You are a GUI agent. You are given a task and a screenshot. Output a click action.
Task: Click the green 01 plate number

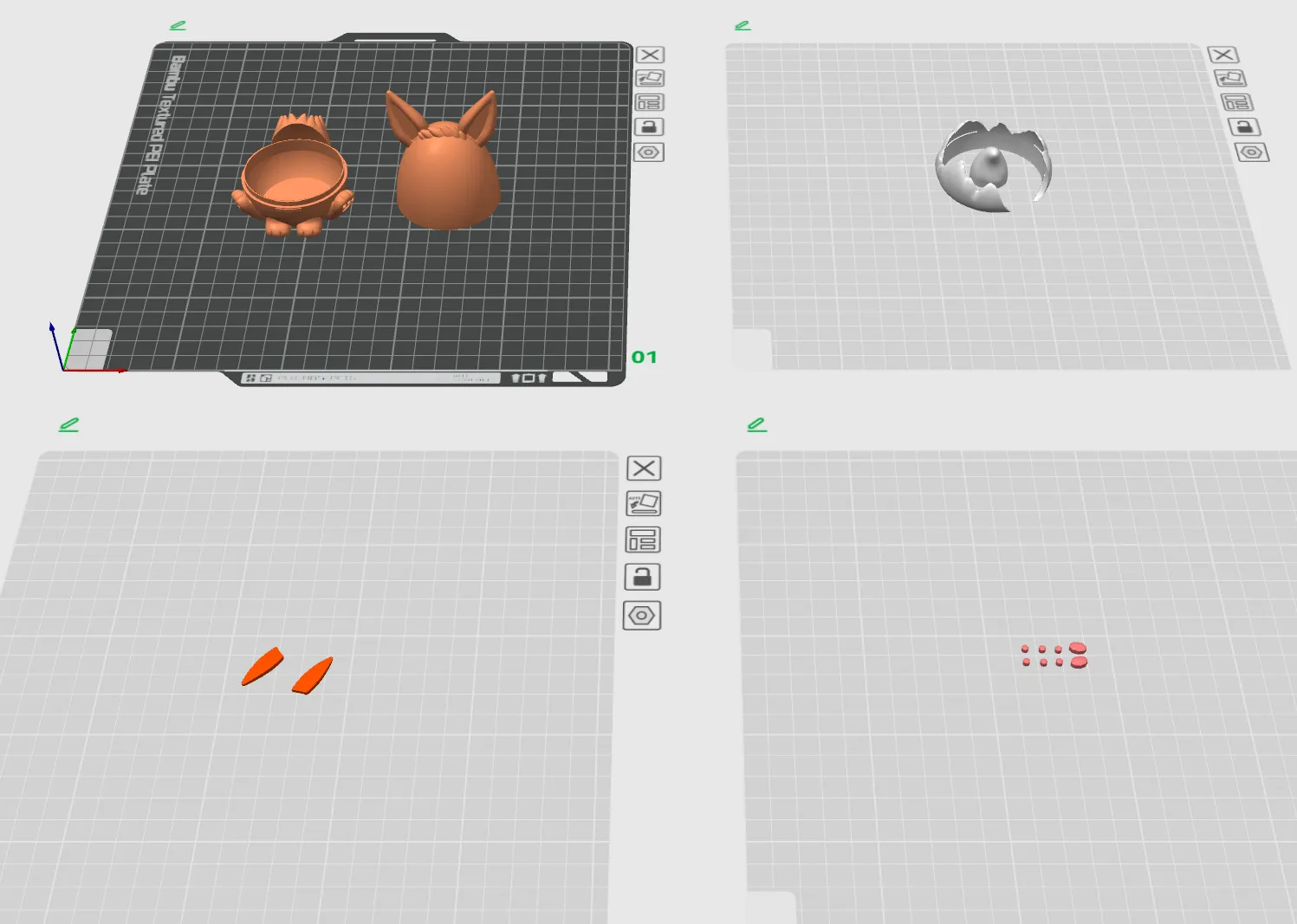(x=644, y=357)
